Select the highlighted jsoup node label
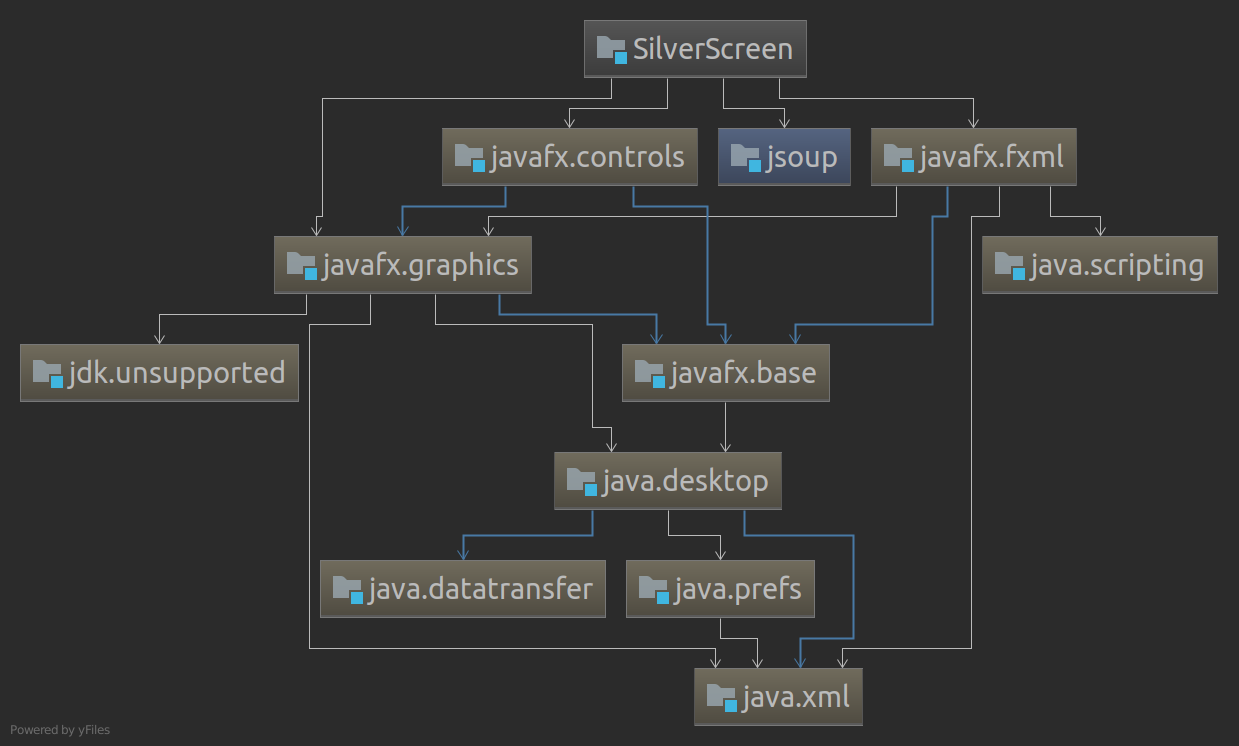The height and width of the screenshot is (746, 1239). click(x=802, y=159)
